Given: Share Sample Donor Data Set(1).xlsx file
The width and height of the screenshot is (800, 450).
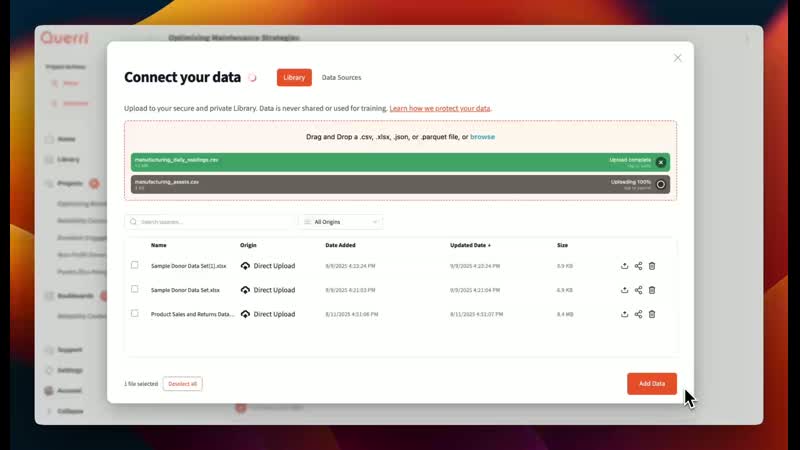Looking at the screenshot, I should click(x=638, y=266).
